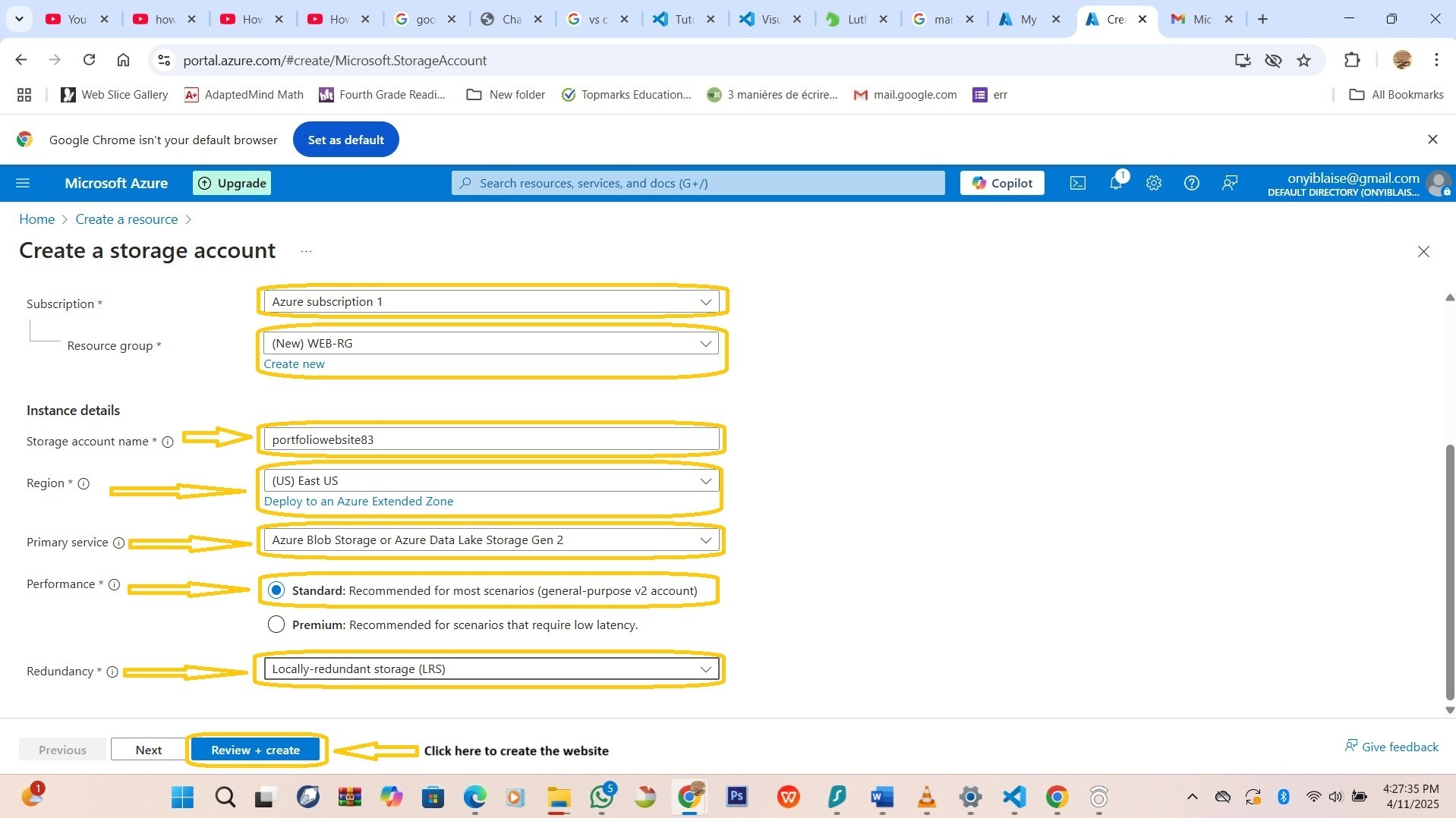1456x818 pixels.
Task: Show info tooltip for Primary service
Action: (118, 543)
